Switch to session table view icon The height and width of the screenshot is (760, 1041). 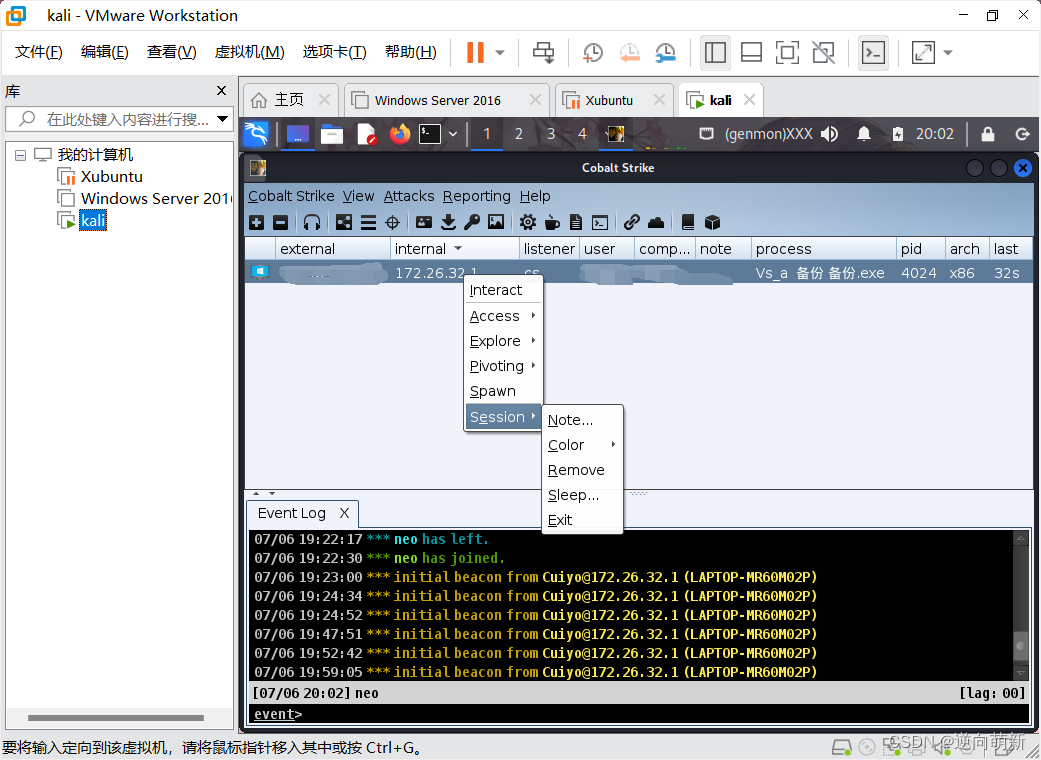coord(368,222)
